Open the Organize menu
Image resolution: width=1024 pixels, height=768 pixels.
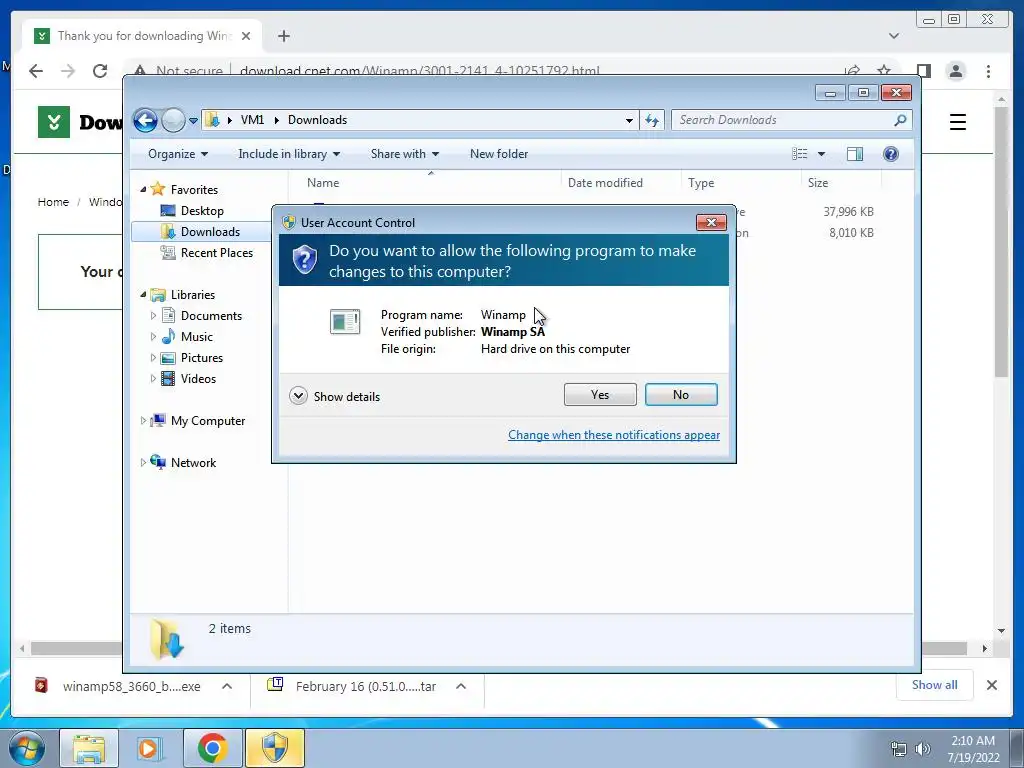click(178, 154)
